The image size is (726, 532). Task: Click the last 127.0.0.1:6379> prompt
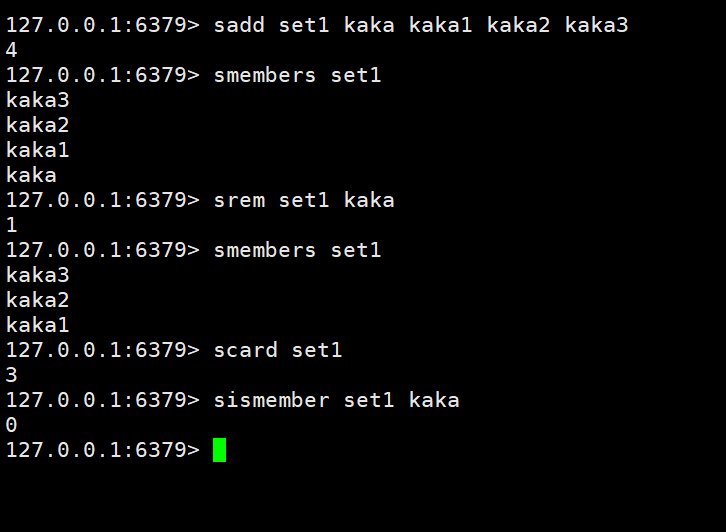click(x=103, y=450)
